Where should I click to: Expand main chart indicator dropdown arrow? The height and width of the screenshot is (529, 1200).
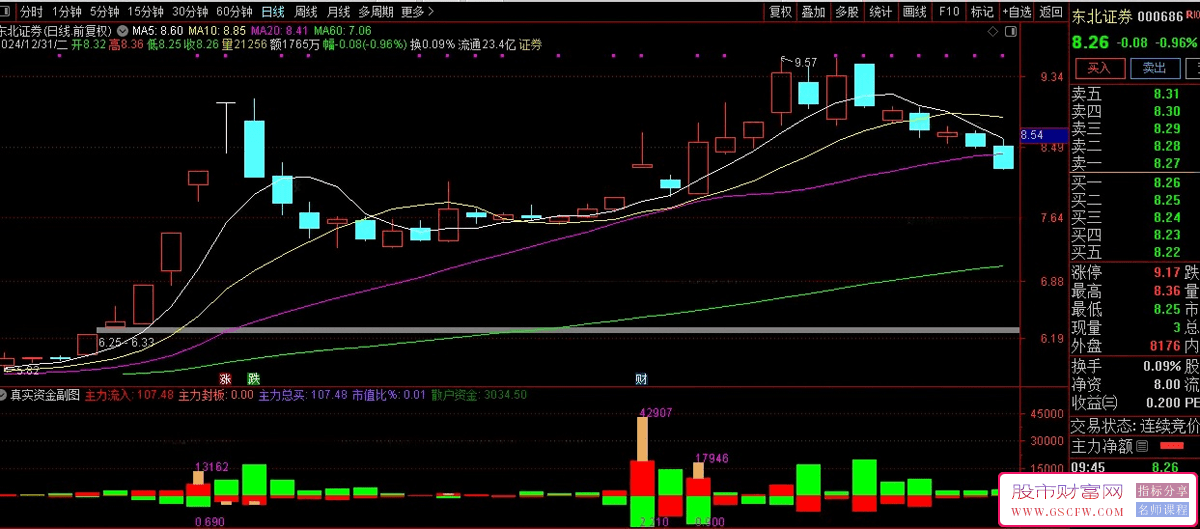[123, 30]
